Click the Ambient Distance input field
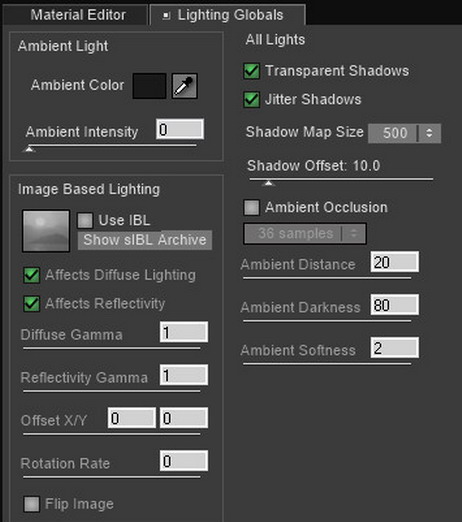 tap(395, 262)
